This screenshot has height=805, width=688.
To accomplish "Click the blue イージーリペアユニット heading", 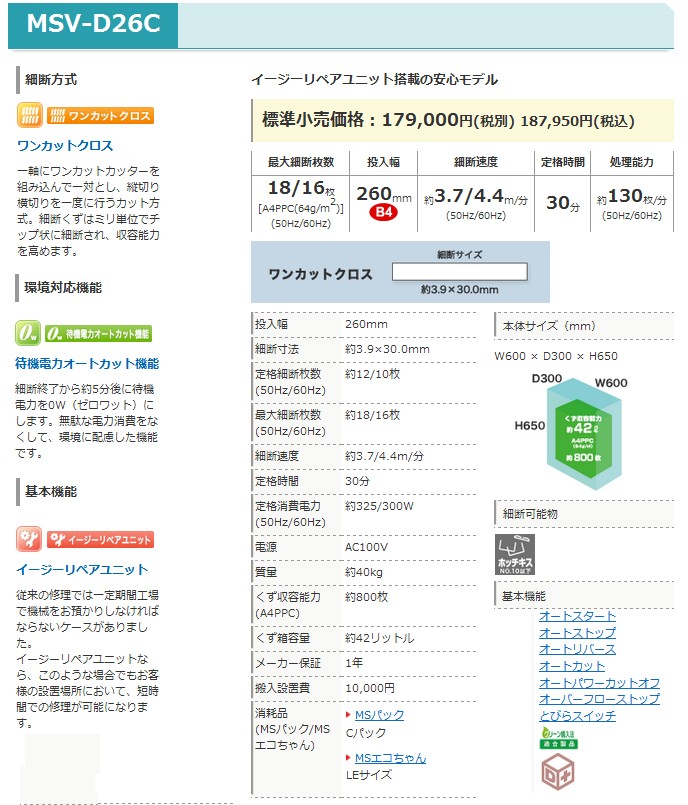I will click(x=82, y=569).
